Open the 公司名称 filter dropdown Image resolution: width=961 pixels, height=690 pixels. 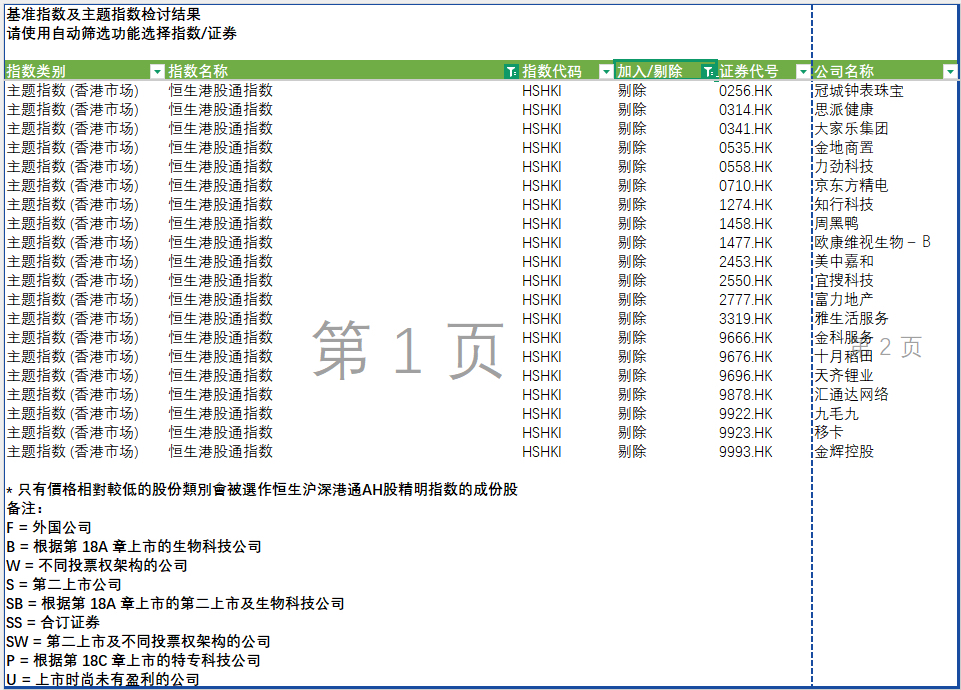[x=950, y=72]
